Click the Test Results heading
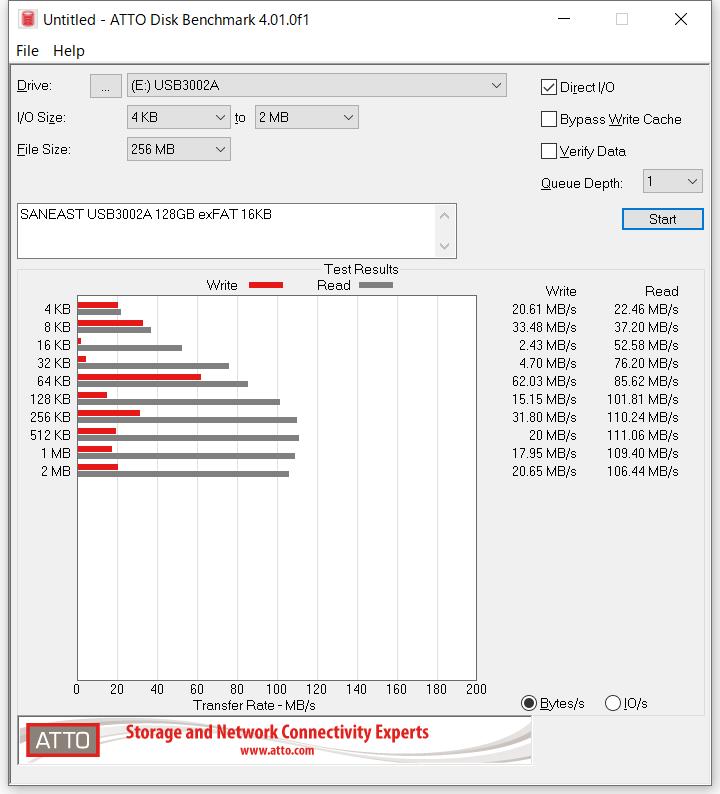 pos(361,269)
